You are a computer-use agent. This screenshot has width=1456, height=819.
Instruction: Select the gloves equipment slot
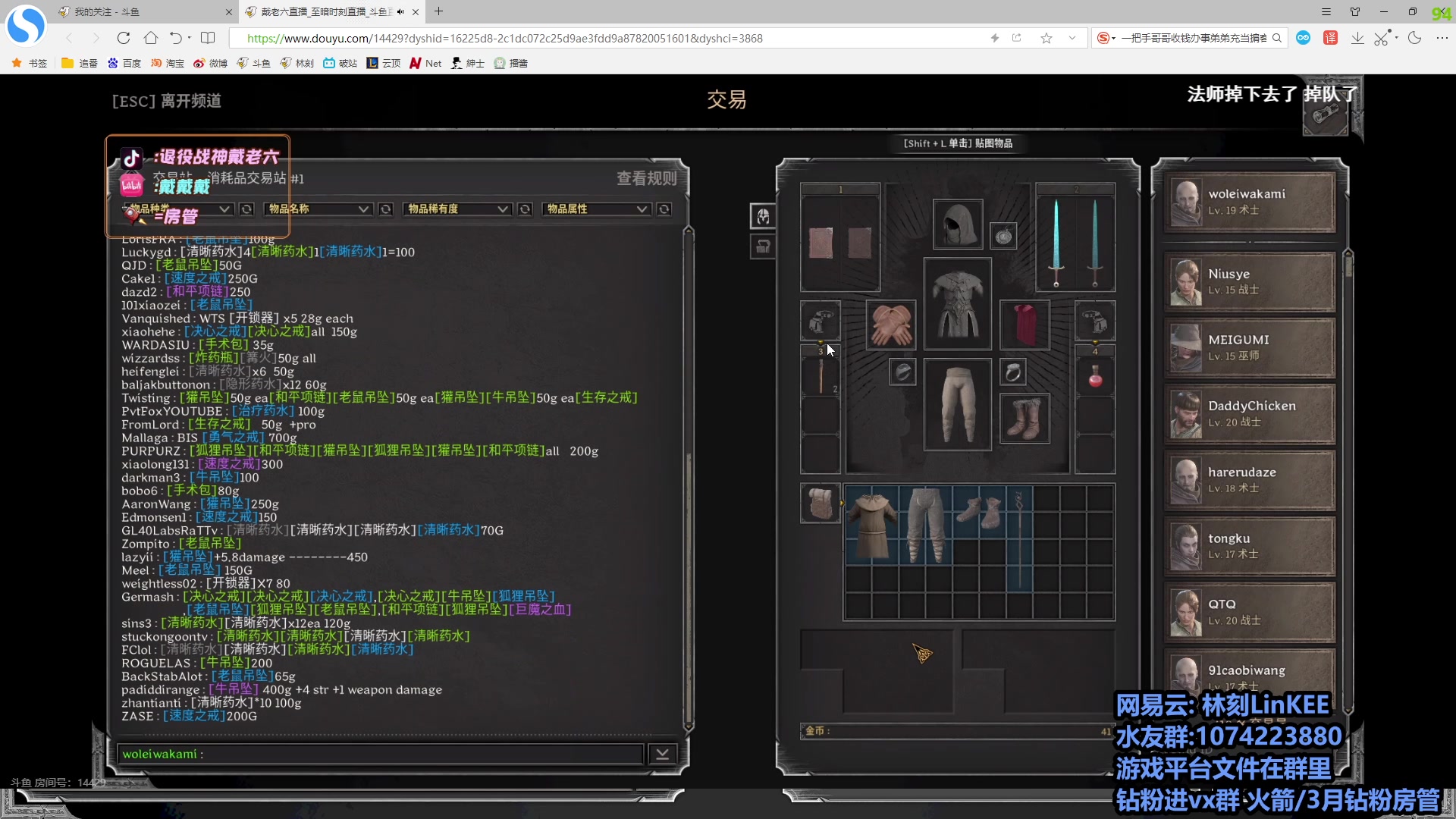point(891,324)
